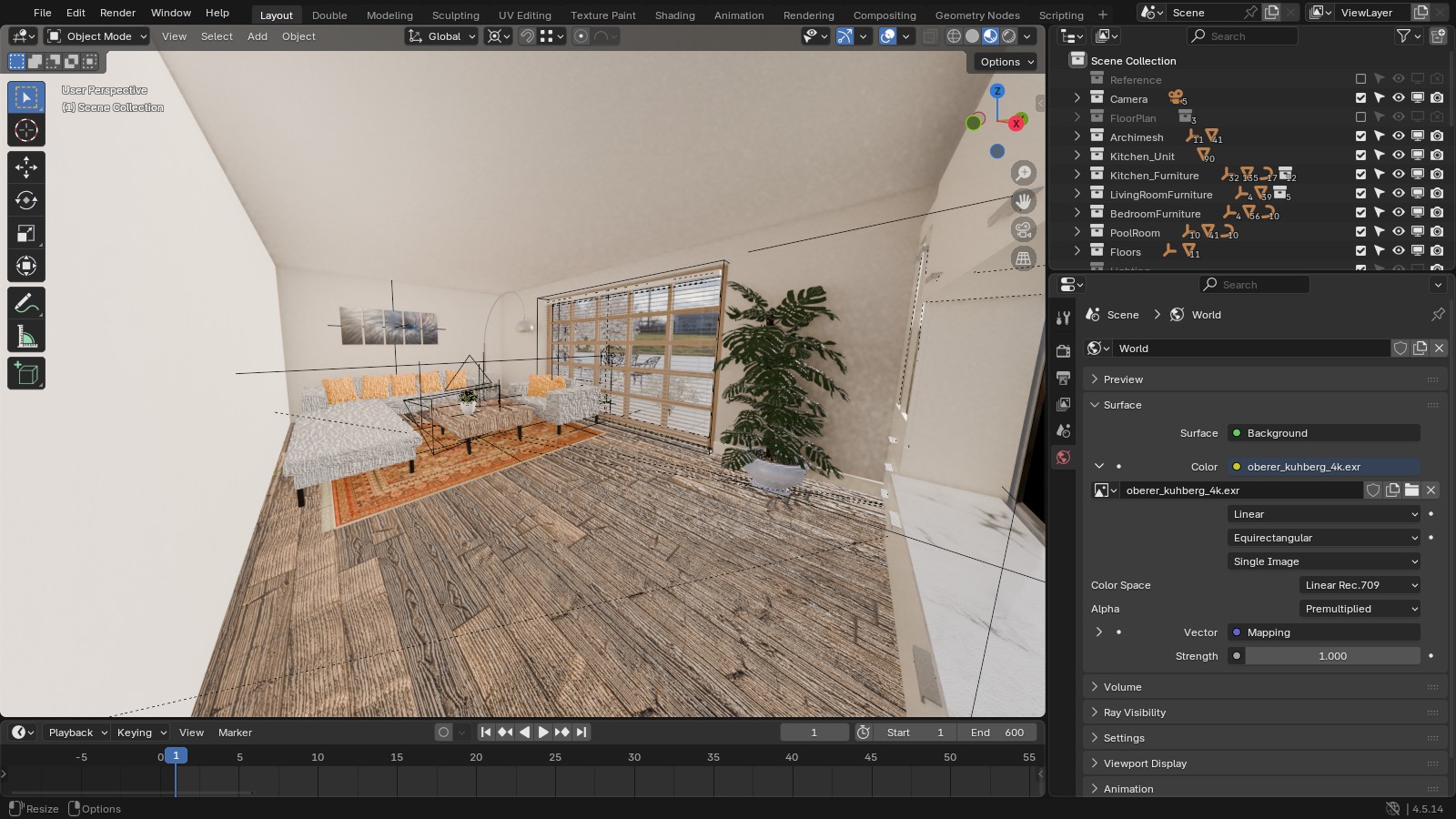This screenshot has height=819, width=1456.
Task: Open image file browser folder icon
Action: pyautogui.click(x=1411, y=490)
